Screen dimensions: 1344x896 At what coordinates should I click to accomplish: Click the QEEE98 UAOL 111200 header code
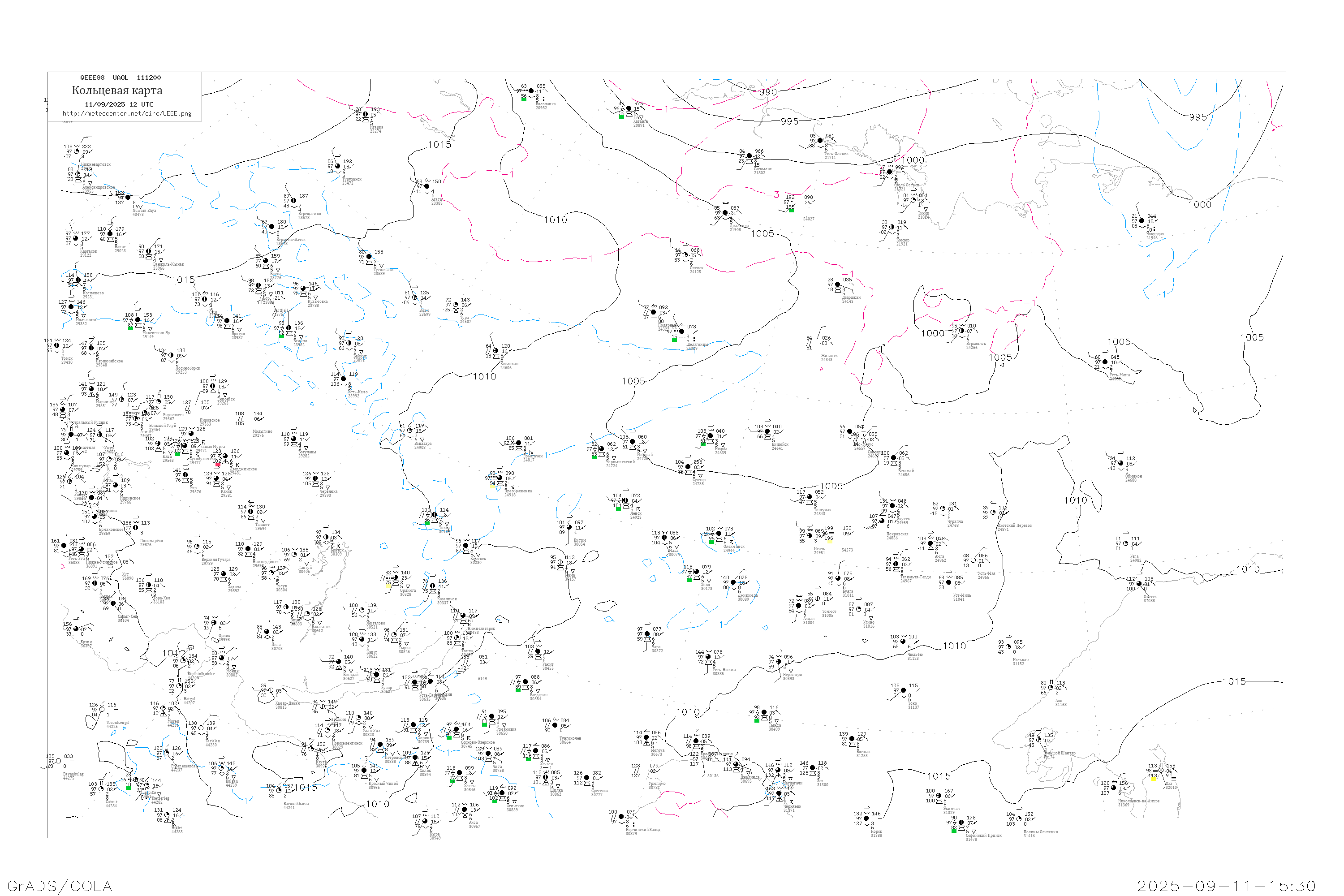tap(121, 78)
